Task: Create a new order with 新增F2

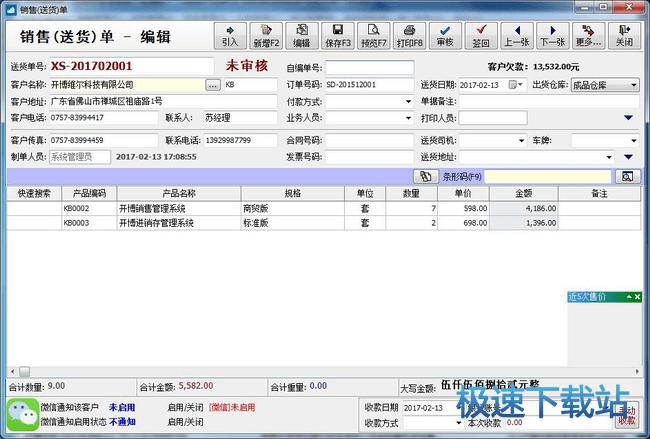Action: (266, 35)
